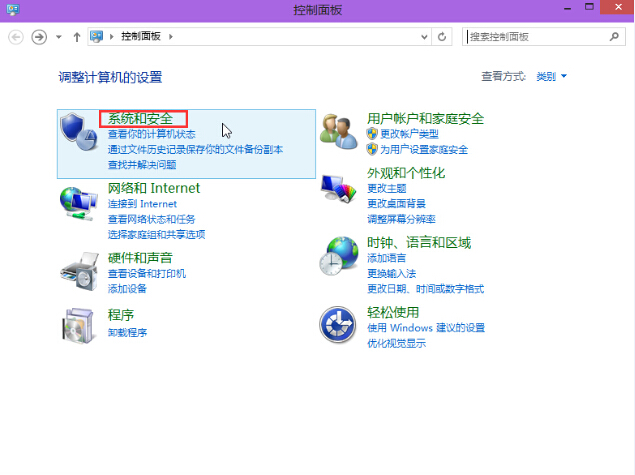Click the Hardware and Sound printer icon
This screenshot has width=635, height=475.
tap(79, 267)
